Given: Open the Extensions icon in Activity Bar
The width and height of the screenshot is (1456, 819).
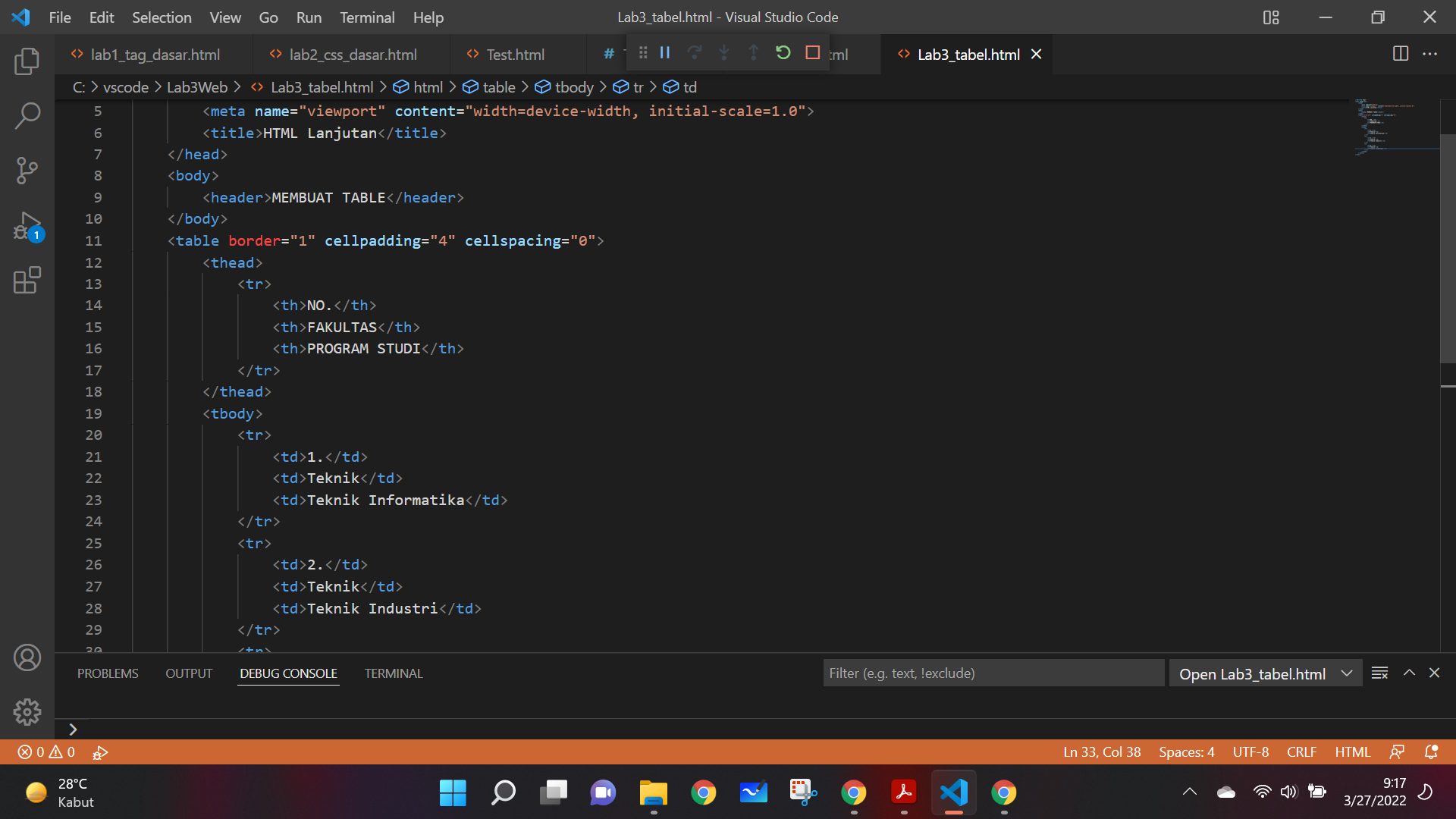Looking at the screenshot, I should [x=27, y=280].
